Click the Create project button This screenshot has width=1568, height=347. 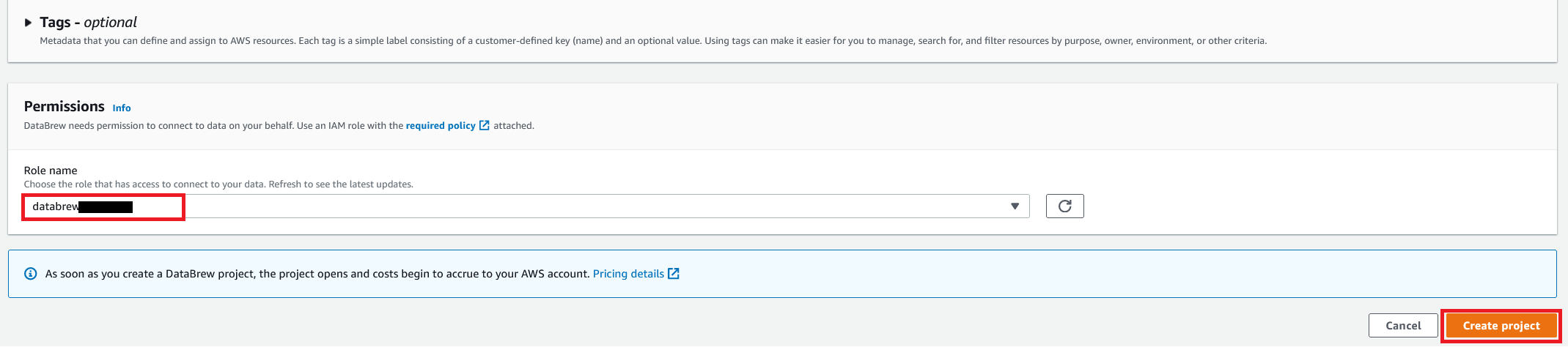[x=1501, y=326]
